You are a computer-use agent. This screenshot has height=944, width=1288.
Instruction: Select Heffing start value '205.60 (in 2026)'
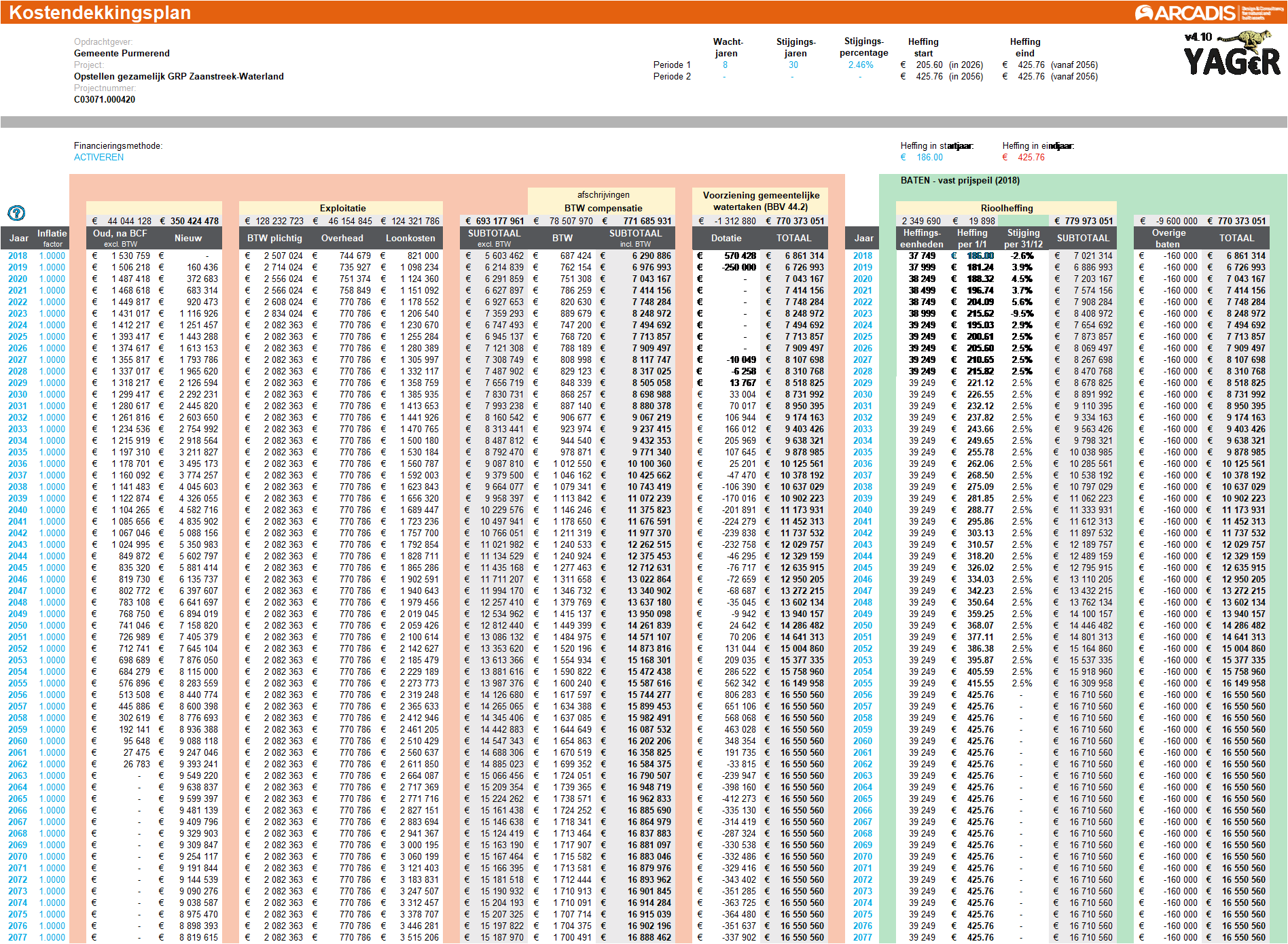point(949,65)
